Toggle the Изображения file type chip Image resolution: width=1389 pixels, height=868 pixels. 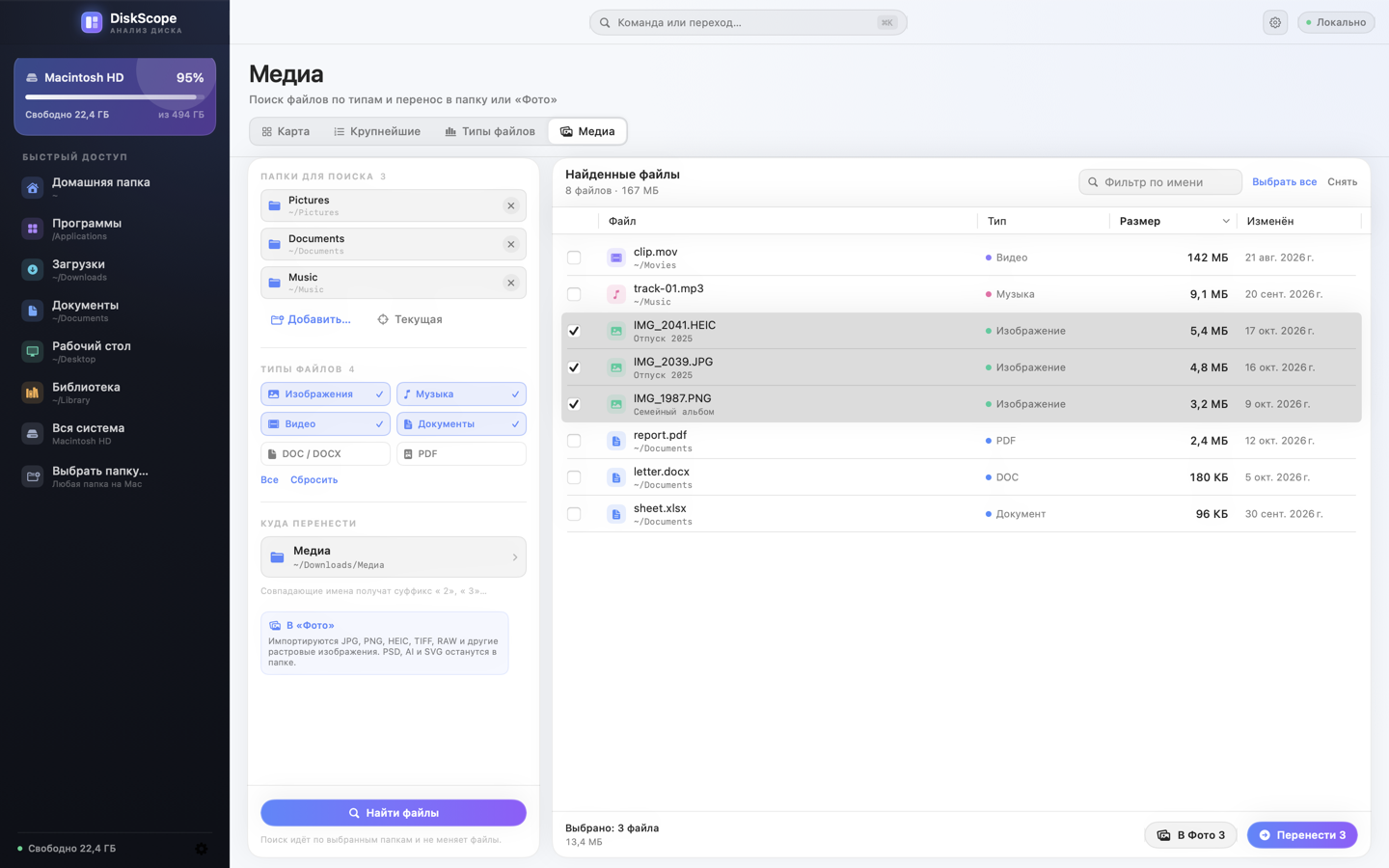point(325,394)
